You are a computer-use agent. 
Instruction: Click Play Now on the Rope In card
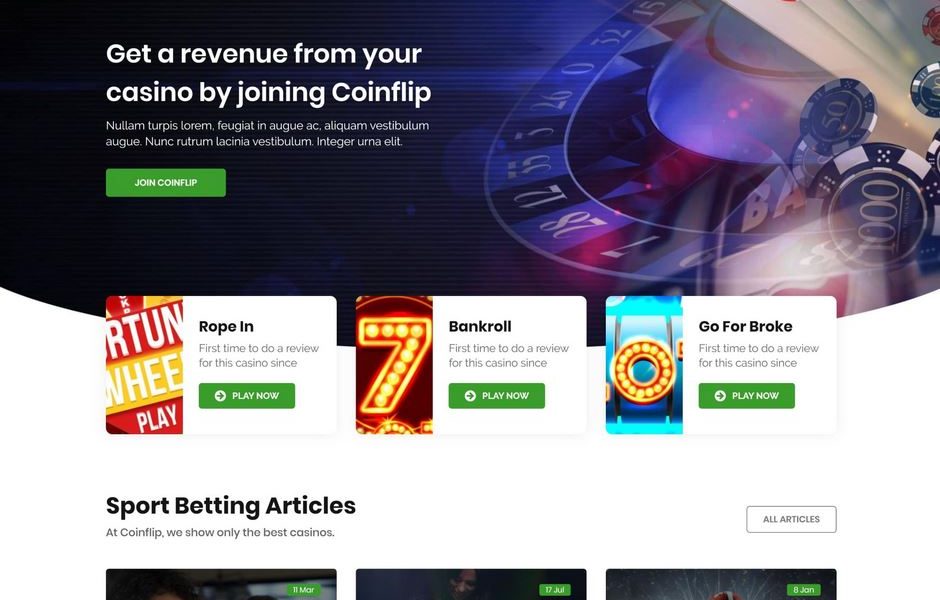(247, 396)
